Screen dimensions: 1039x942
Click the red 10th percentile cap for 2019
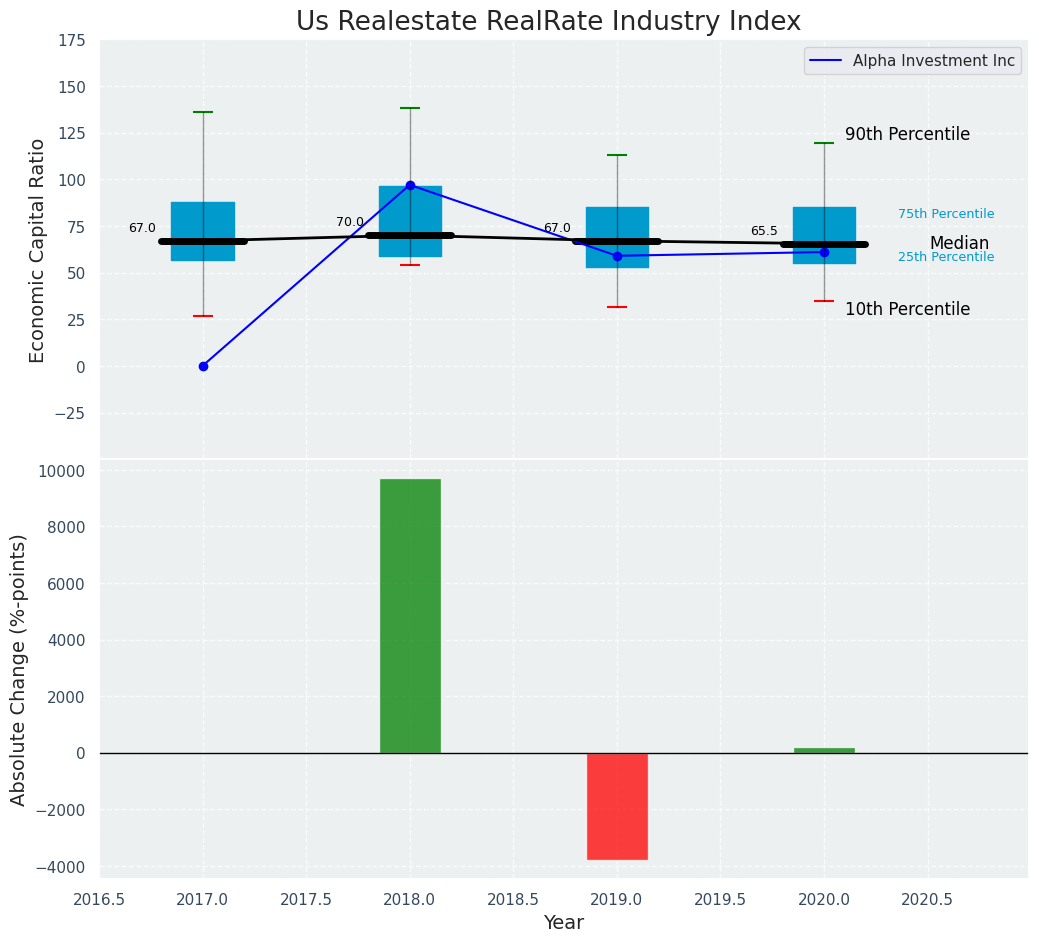pyautogui.click(x=618, y=307)
